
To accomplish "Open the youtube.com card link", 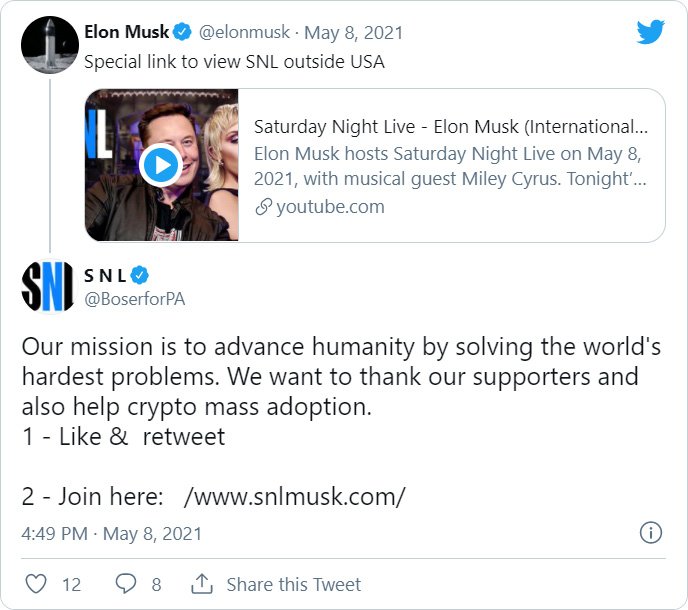I will click(x=330, y=207).
